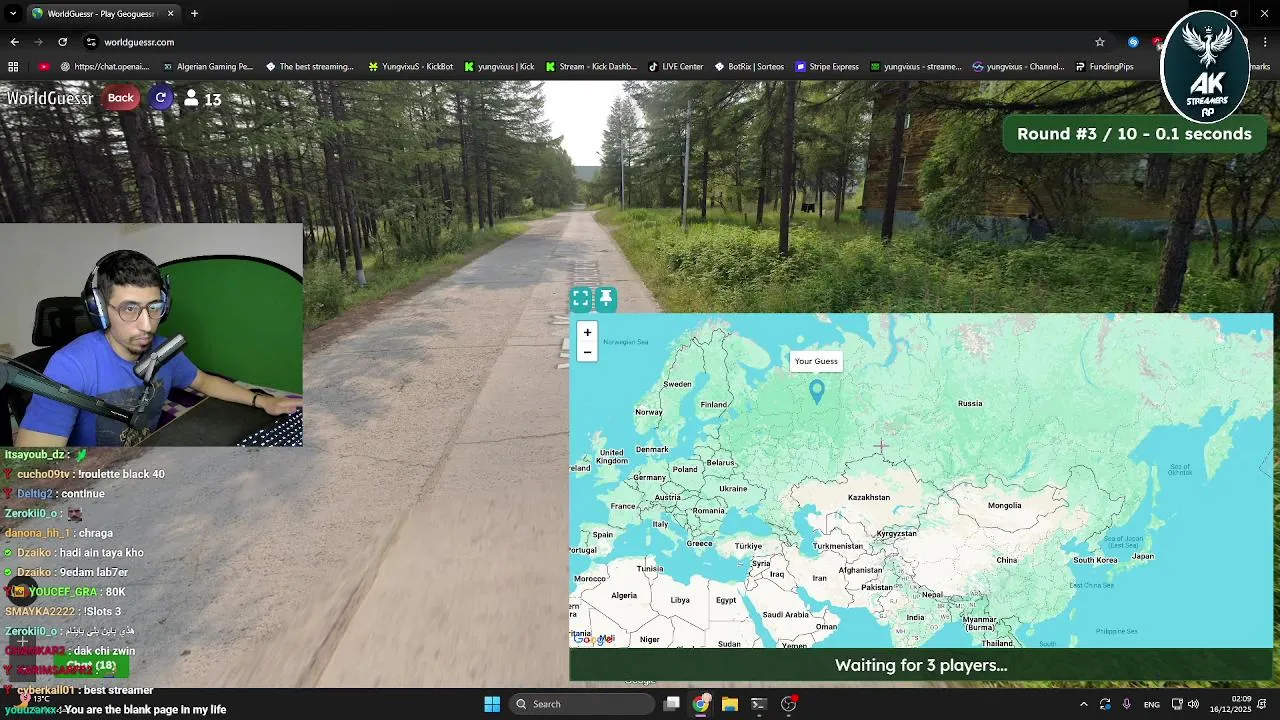
Task: Open network settings tray icon
Action: pos(1177,704)
